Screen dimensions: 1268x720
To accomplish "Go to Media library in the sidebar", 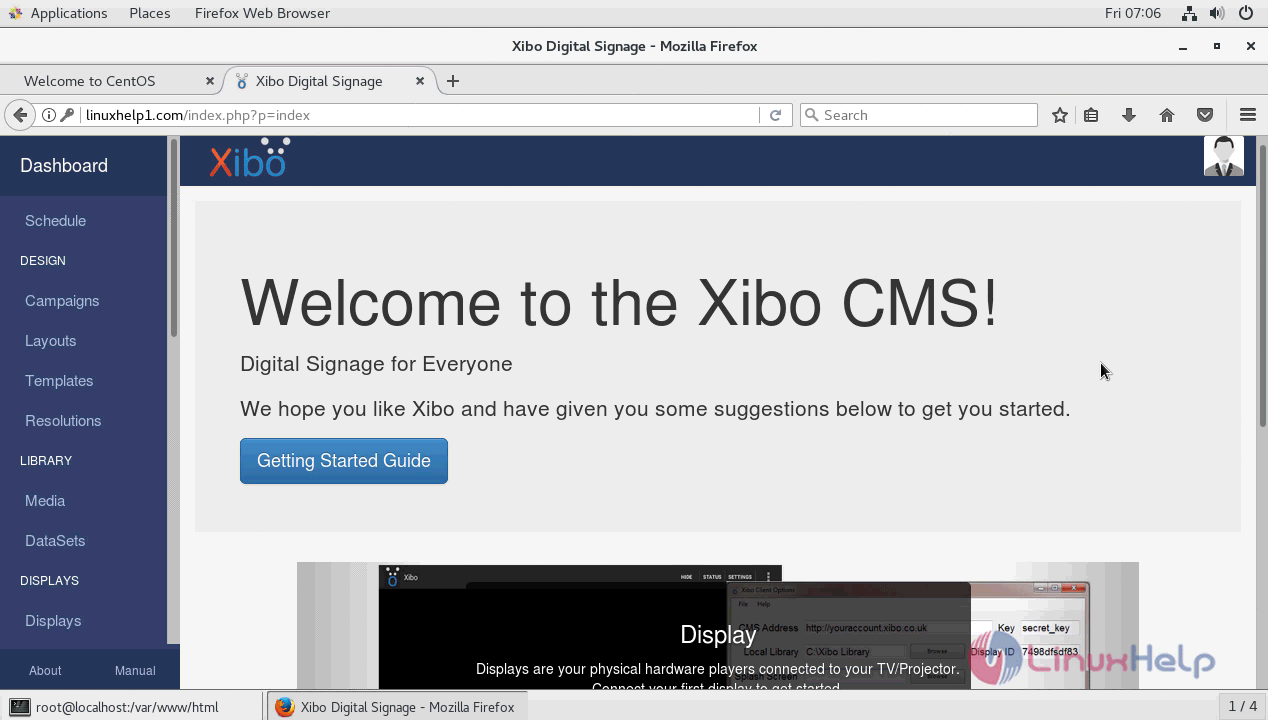I will 45,501.
